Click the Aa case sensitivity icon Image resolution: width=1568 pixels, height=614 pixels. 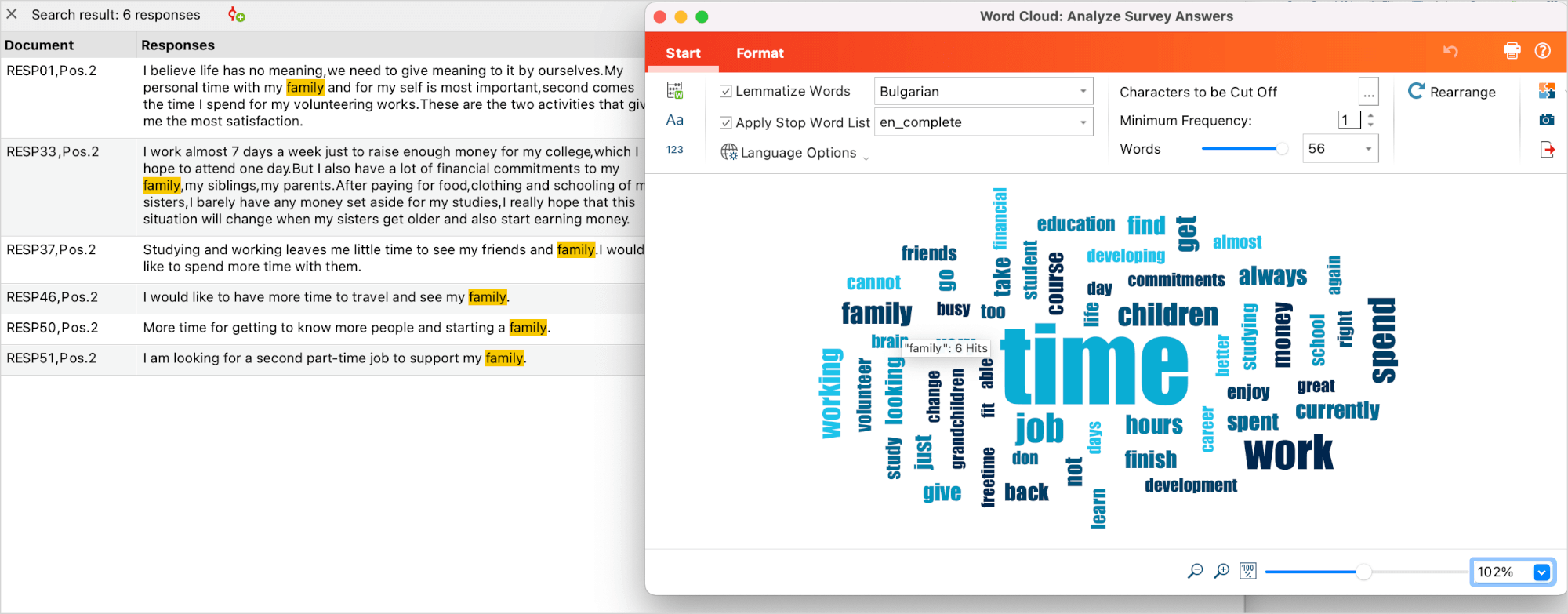(674, 120)
